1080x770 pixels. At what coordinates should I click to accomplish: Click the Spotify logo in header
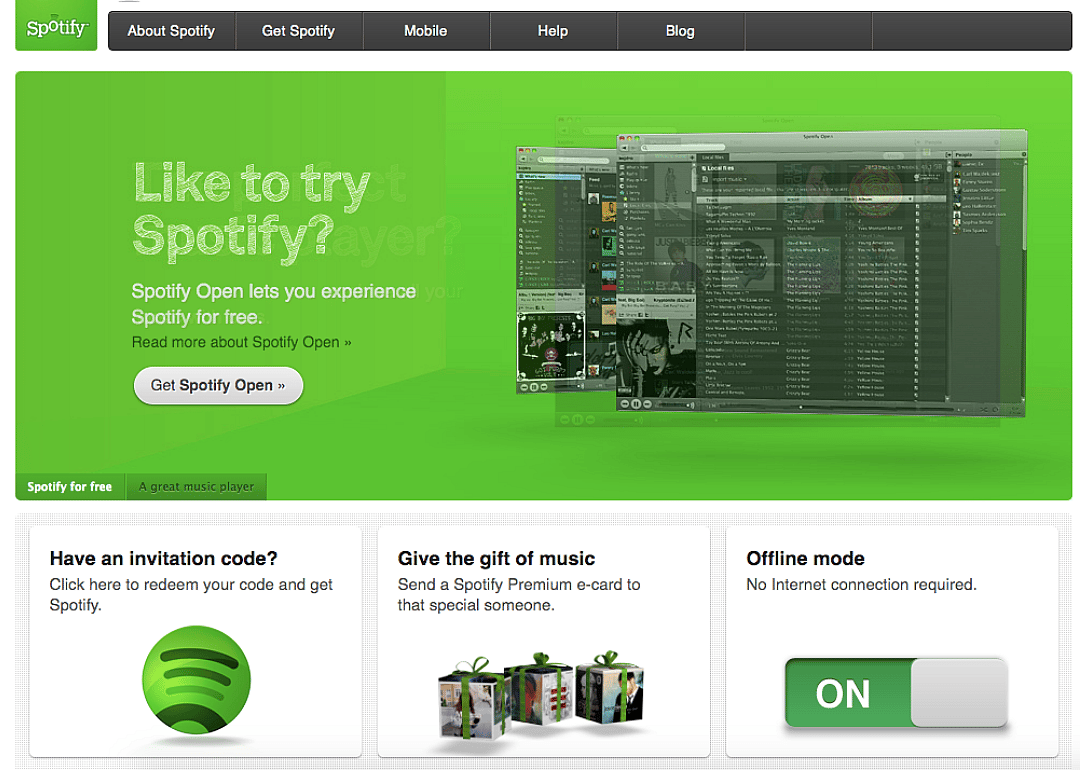pyautogui.click(x=56, y=25)
